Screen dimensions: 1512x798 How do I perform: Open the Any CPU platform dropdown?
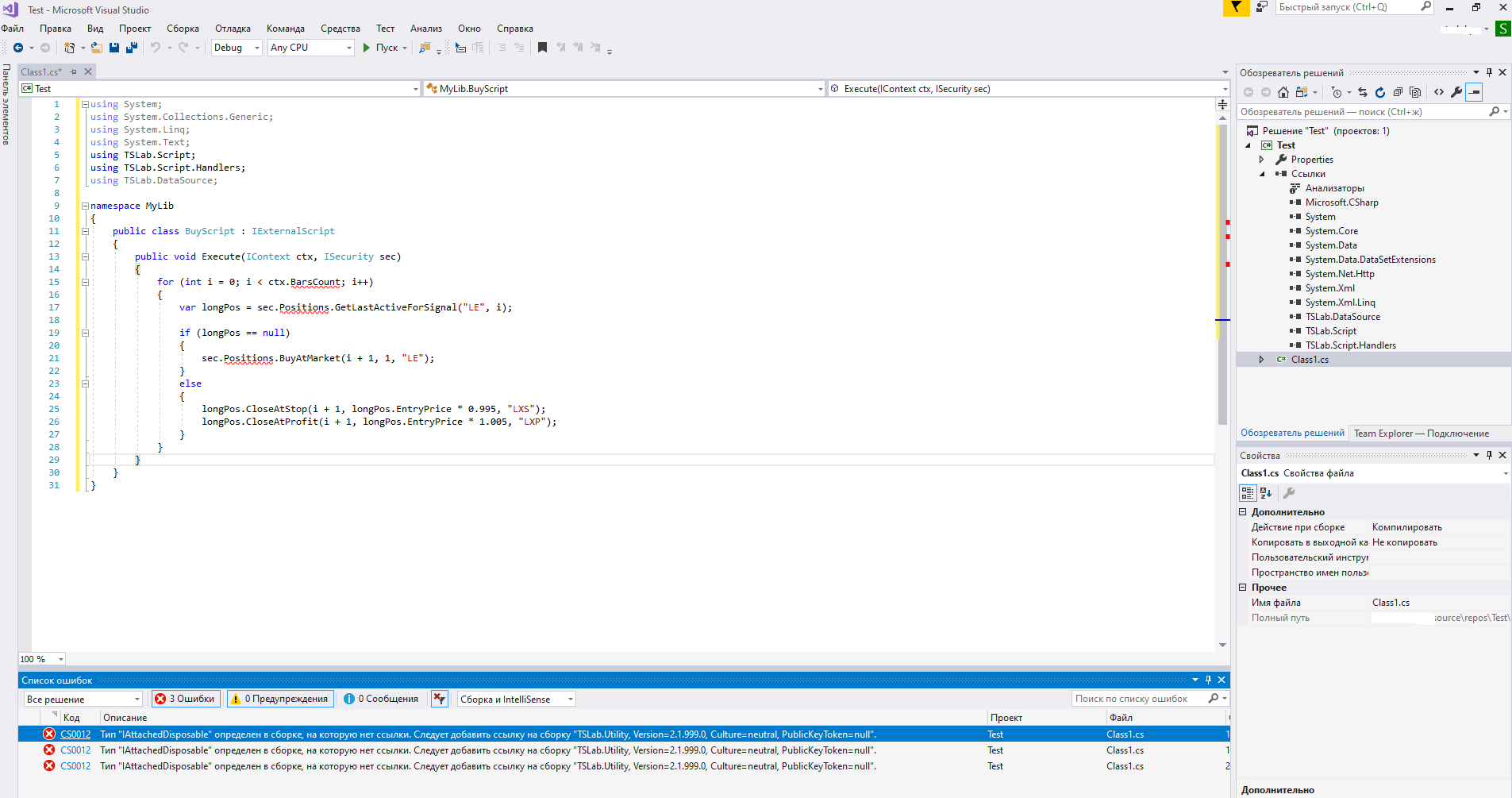tap(310, 48)
